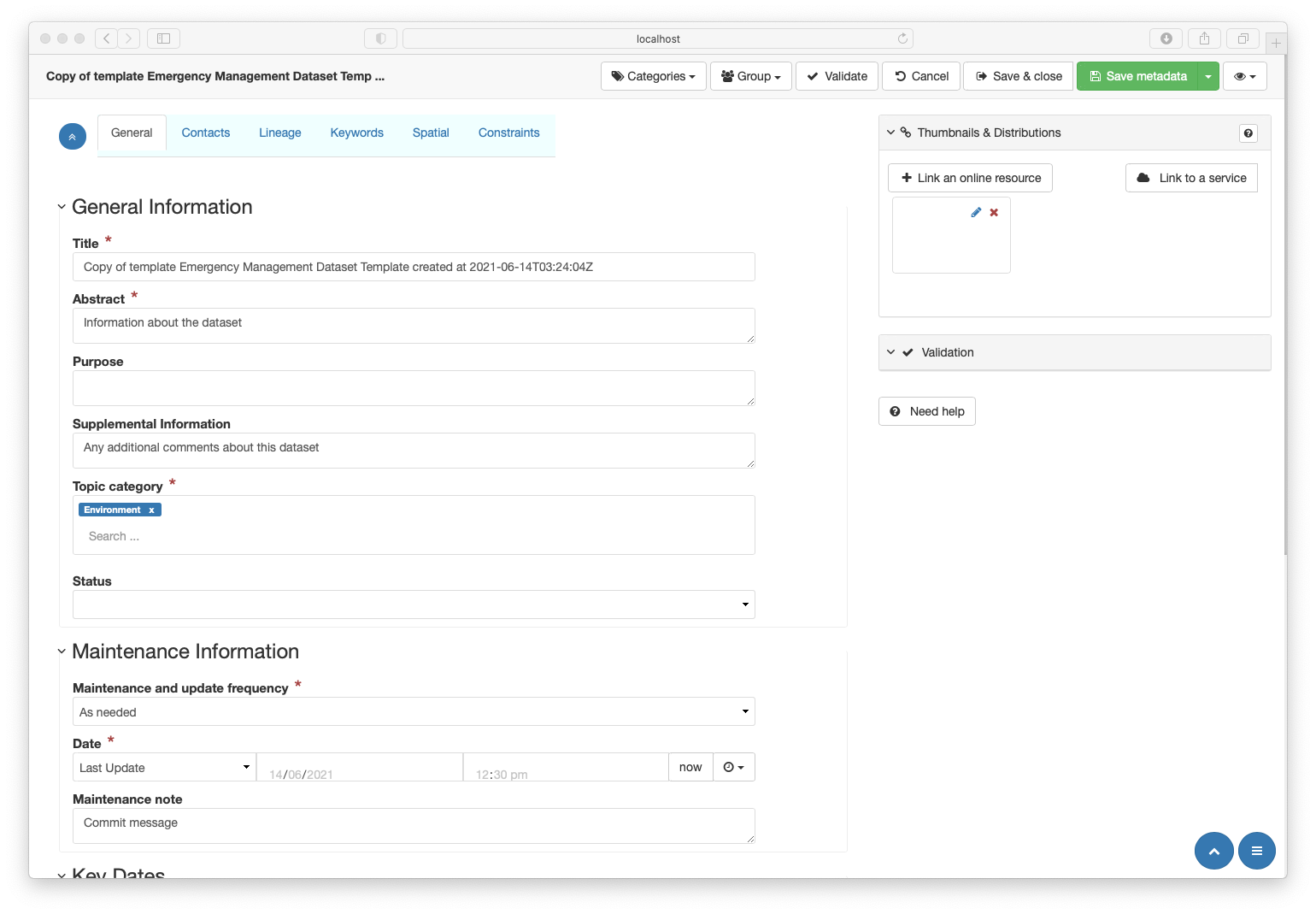Click the now button
Viewport: 1316px width, 914px height.
click(x=690, y=767)
